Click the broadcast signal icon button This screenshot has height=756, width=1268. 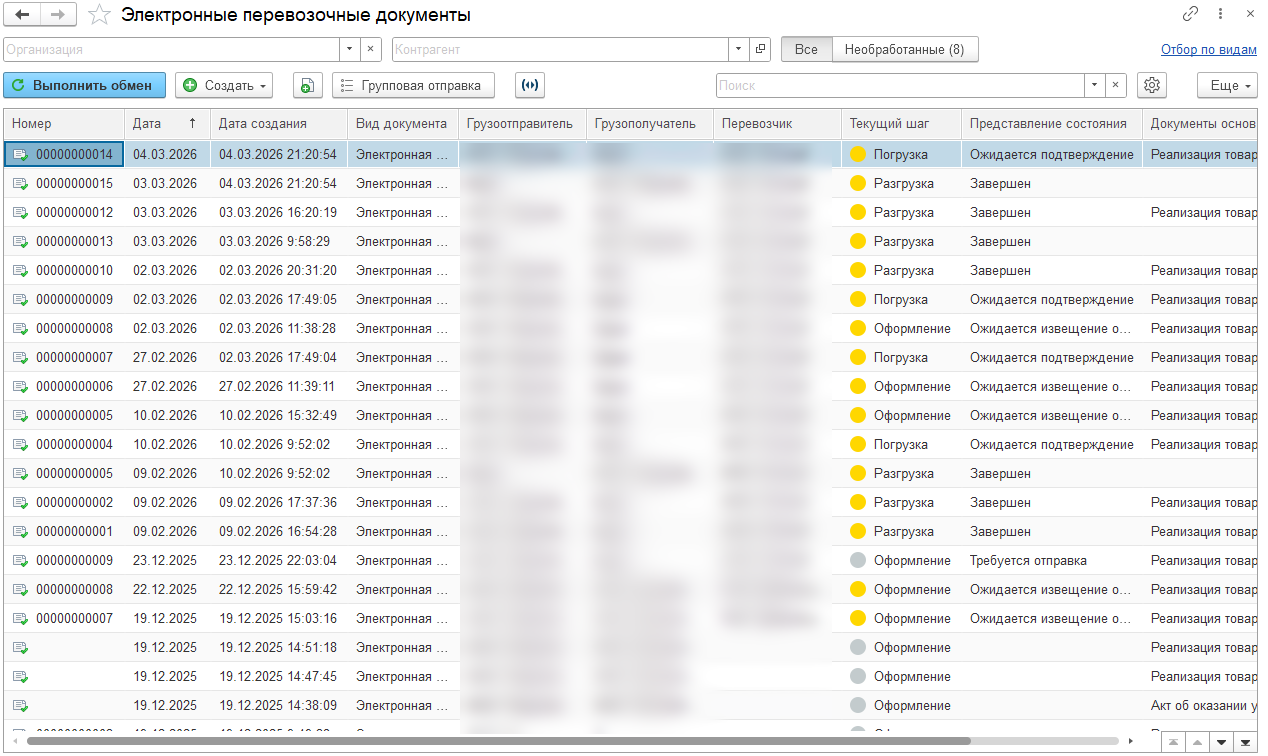[x=530, y=86]
